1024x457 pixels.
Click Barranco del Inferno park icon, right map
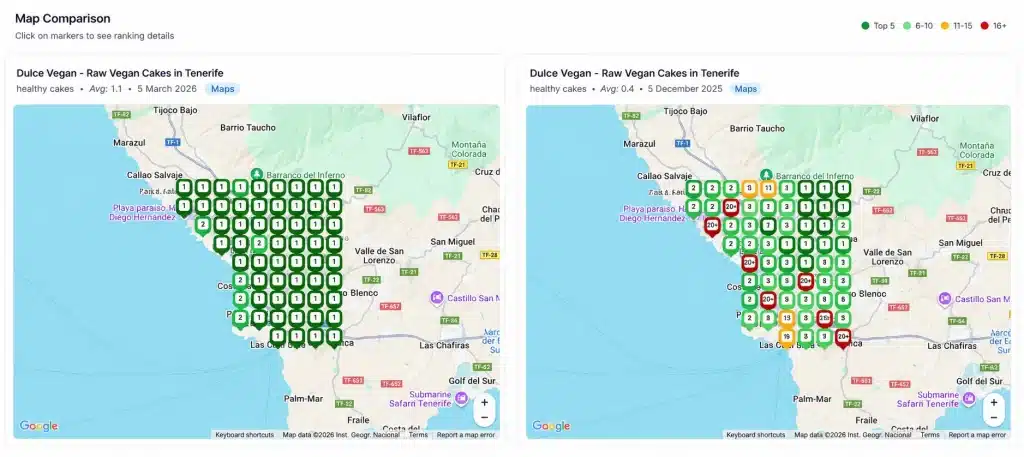[x=767, y=174]
